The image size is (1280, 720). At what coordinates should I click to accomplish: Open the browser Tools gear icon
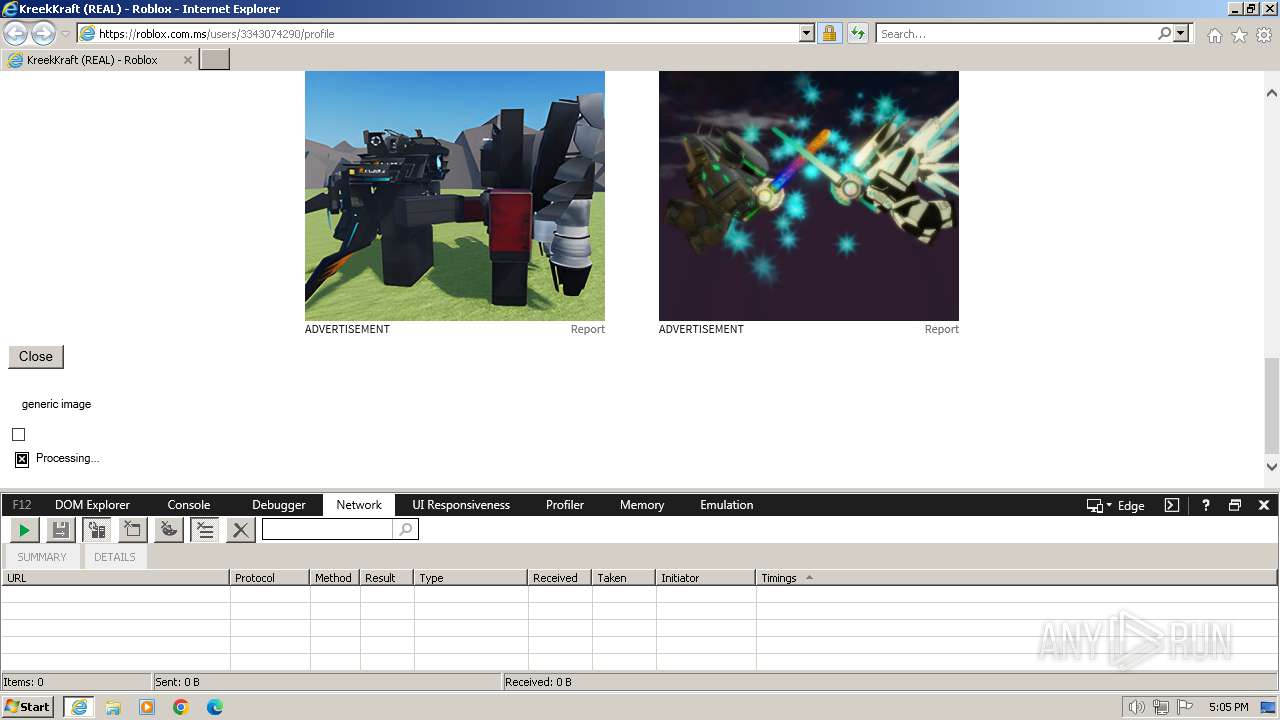(1264, 35)
